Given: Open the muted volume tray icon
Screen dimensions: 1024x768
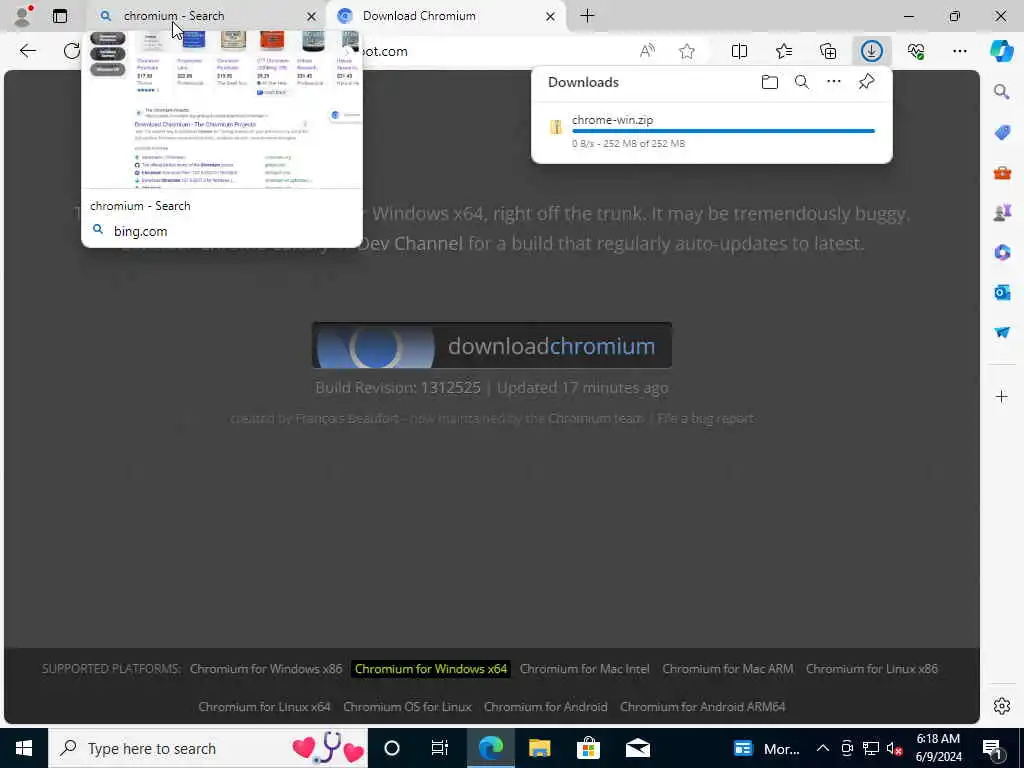Looking at the screenshot, I should (895, 748).
